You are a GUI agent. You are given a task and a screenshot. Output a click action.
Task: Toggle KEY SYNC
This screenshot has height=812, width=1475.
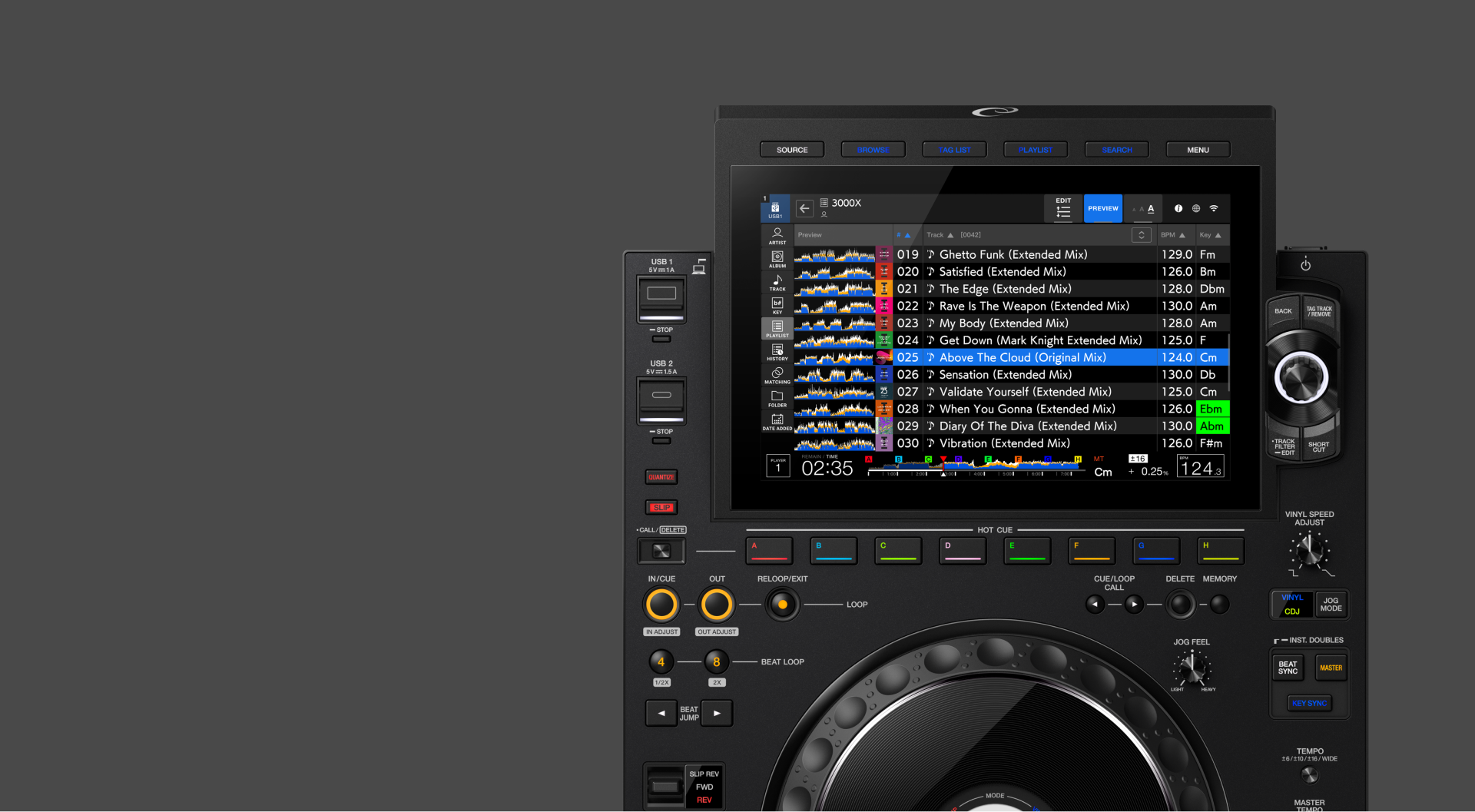pyautogui.click(x=1309, y=703)
